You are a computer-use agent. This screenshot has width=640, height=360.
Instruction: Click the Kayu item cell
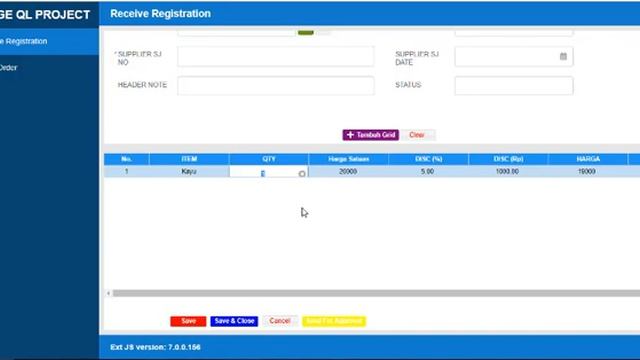point(189,171)
